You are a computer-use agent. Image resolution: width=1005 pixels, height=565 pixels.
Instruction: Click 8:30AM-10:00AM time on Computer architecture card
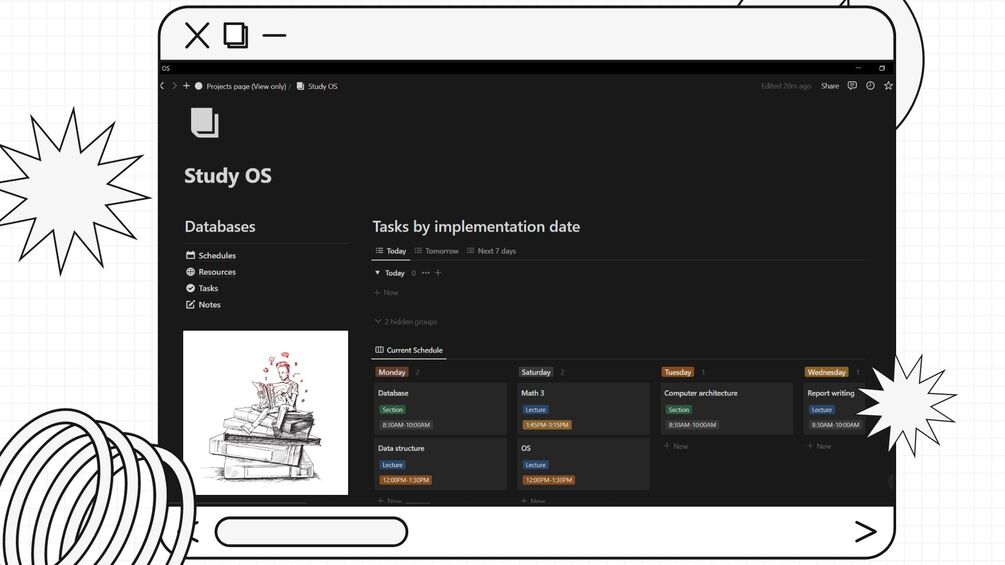[x=692, y=425]
